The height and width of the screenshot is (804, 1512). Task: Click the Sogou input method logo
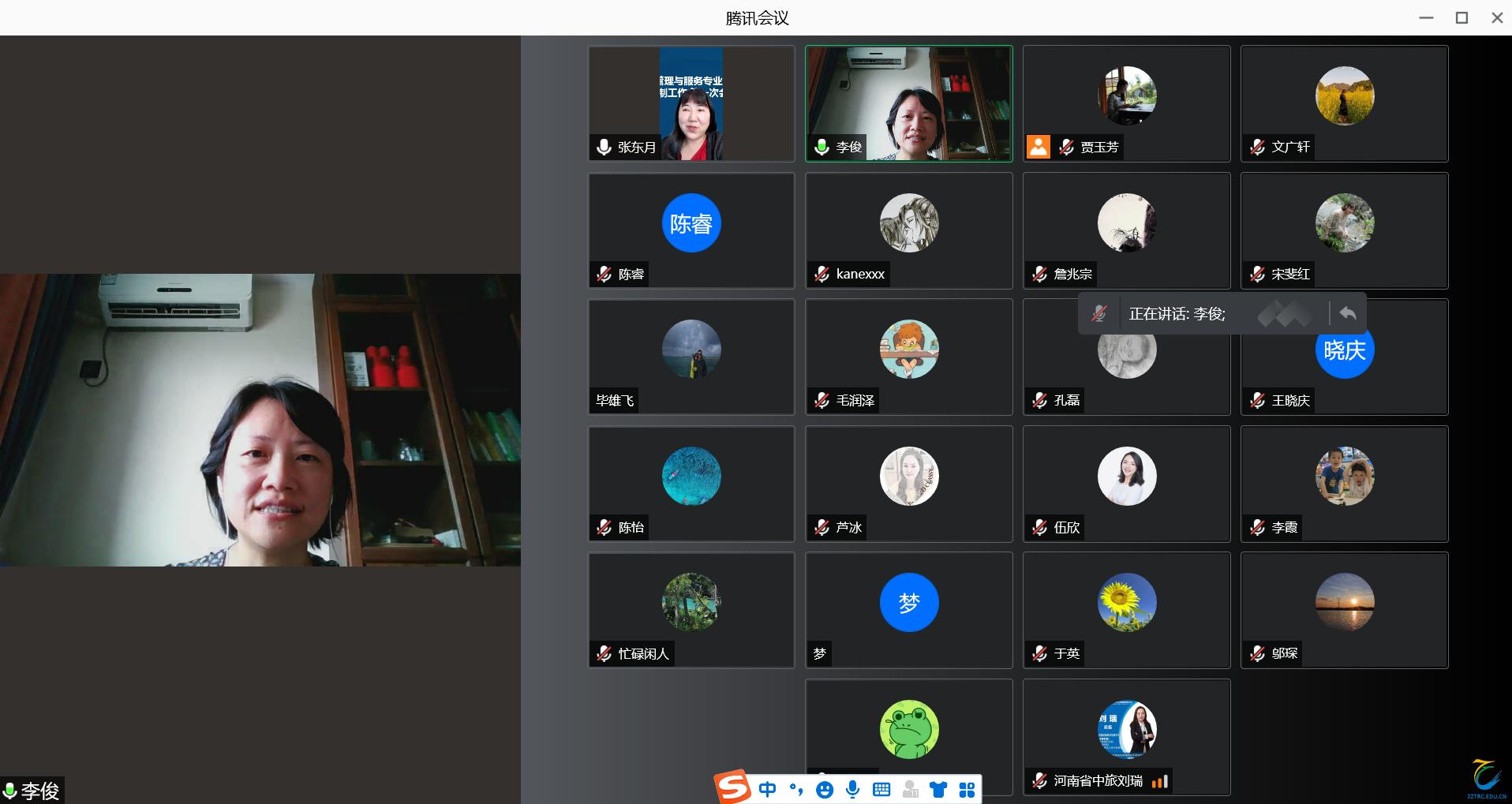pos(732,787)
